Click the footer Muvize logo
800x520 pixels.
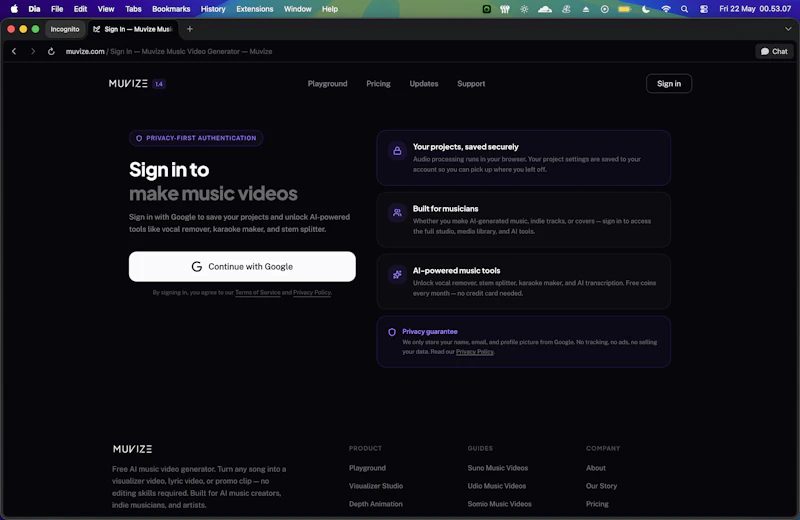pyautogui.click(x=132, y=449)
